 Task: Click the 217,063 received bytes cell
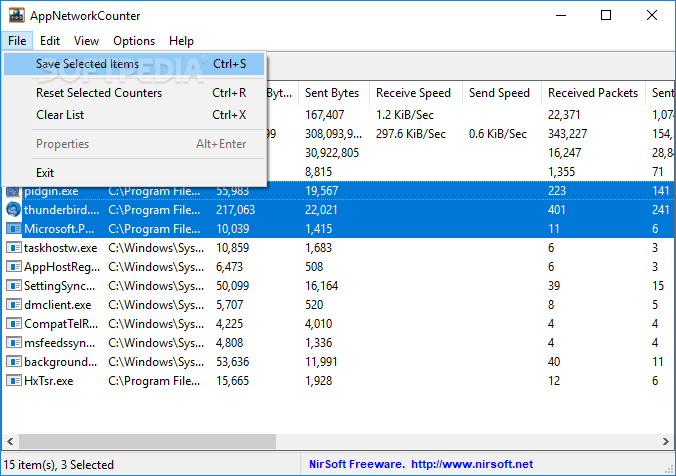[235, 210]
